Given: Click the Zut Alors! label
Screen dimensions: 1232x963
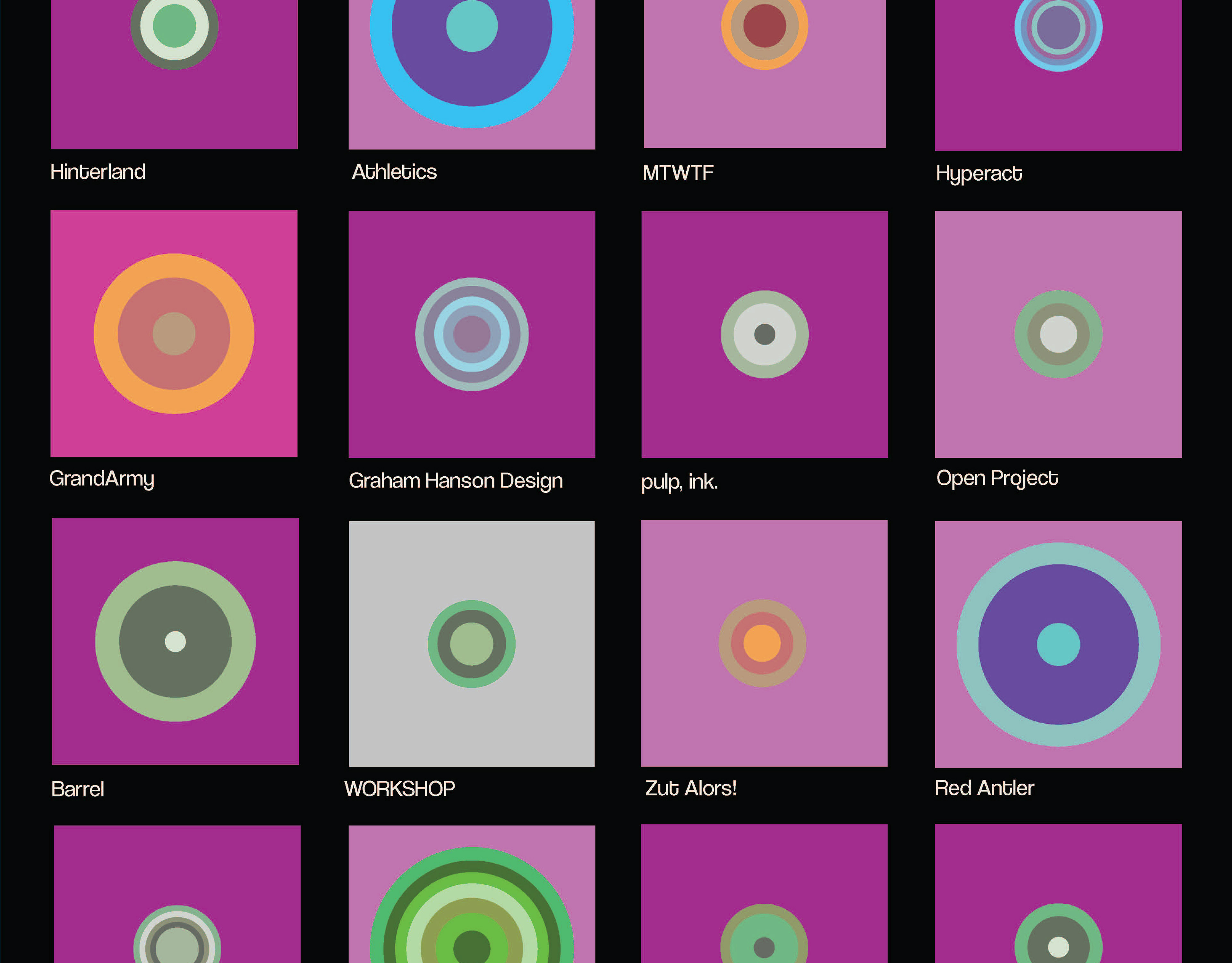Looking at the screenshot, I should (690, 788).
